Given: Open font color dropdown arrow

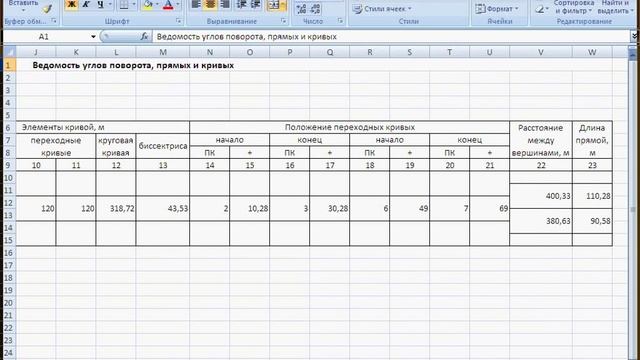Looking at the screenshot, I should coord(178,4).
